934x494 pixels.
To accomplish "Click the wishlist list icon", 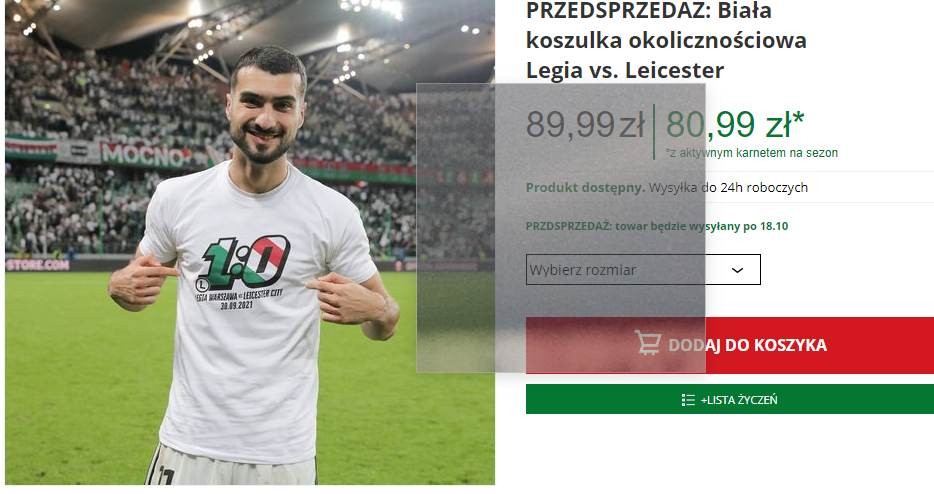I will pos(688,400).
